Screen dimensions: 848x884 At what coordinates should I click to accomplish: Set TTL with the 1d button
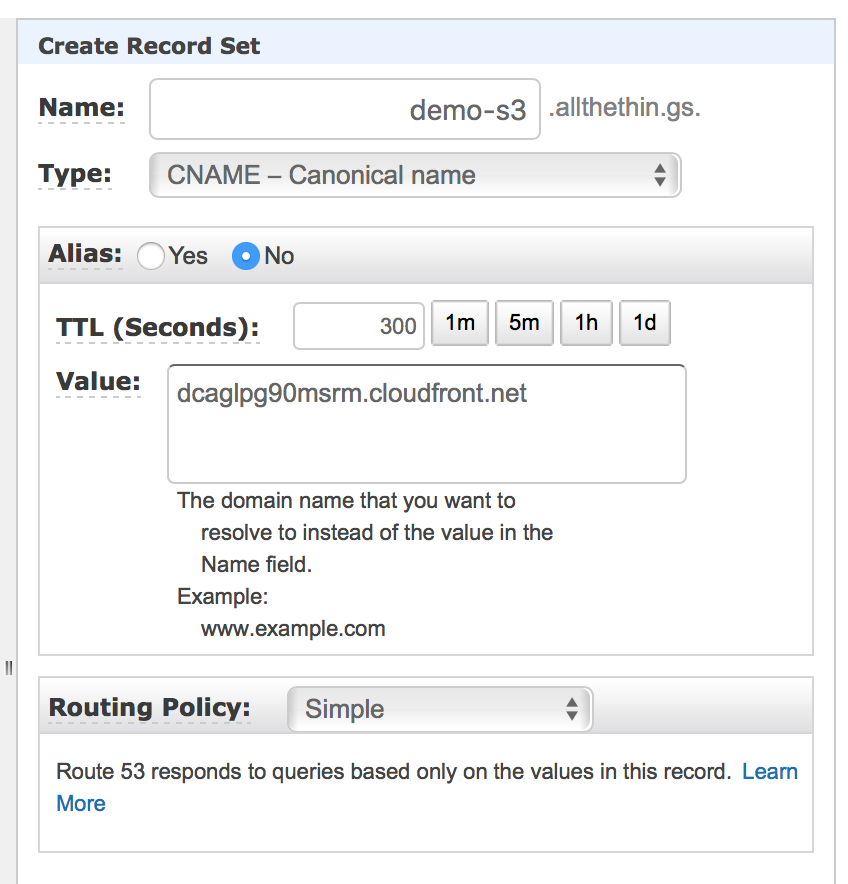[x=644, y=323]
